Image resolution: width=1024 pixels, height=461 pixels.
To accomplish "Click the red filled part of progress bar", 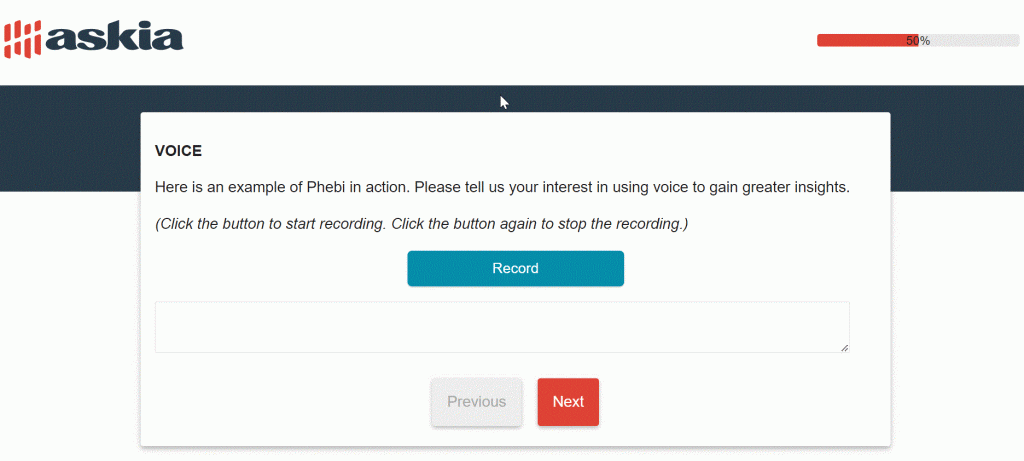I will (x=868, y=40).
